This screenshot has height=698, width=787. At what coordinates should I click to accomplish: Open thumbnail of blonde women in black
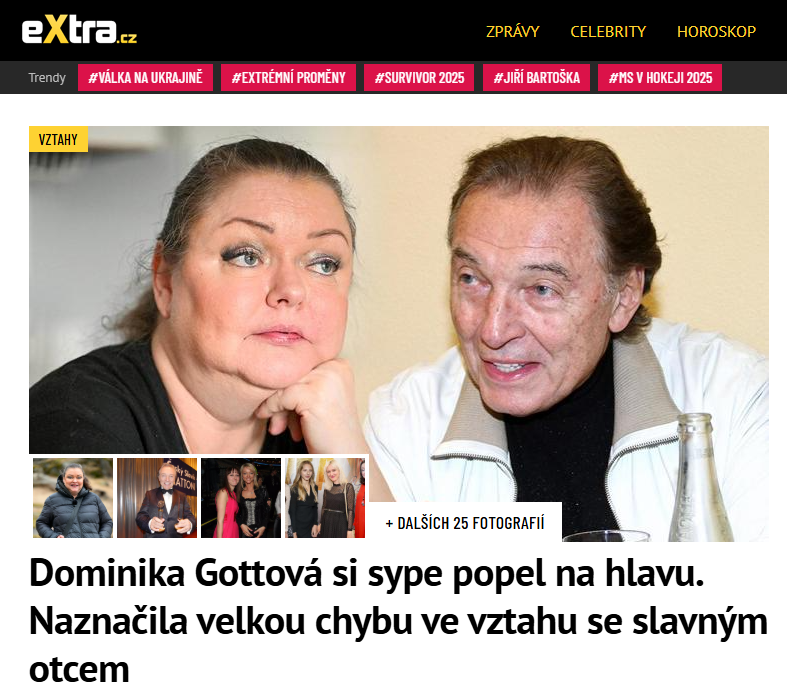(325, 498)
